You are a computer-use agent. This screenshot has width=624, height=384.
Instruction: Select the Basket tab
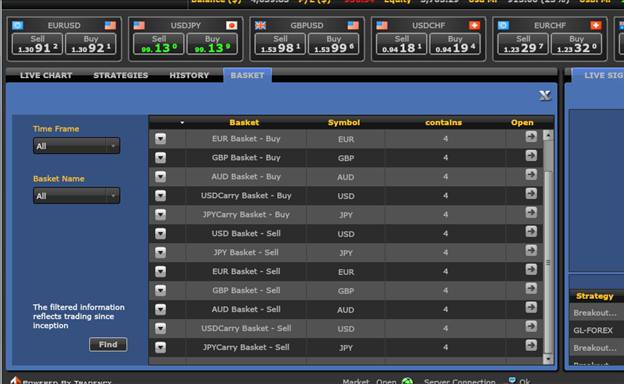pos(248,75)
